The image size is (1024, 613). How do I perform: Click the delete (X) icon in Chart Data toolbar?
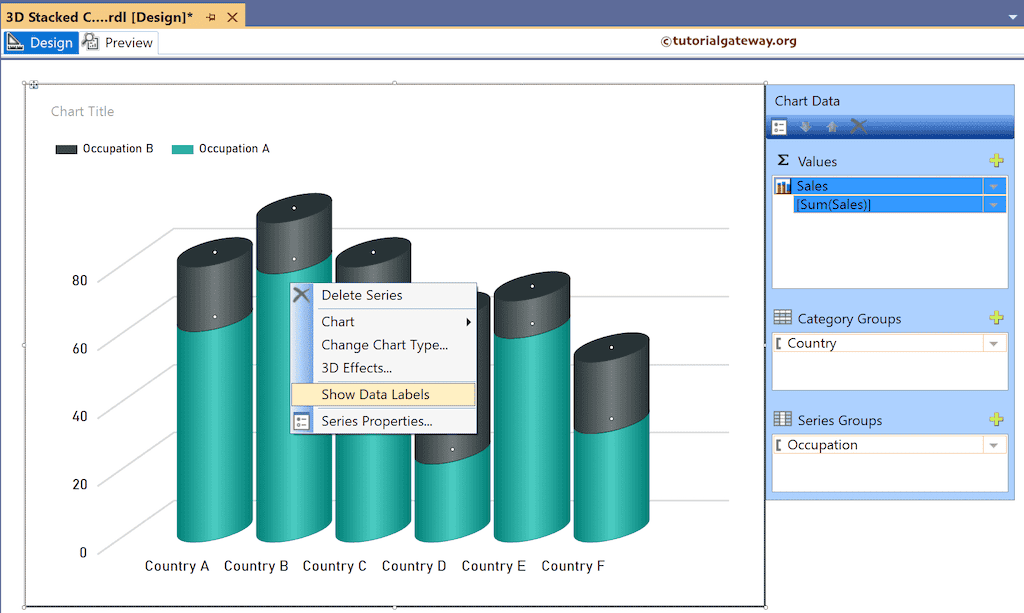(x=857, y=127)
